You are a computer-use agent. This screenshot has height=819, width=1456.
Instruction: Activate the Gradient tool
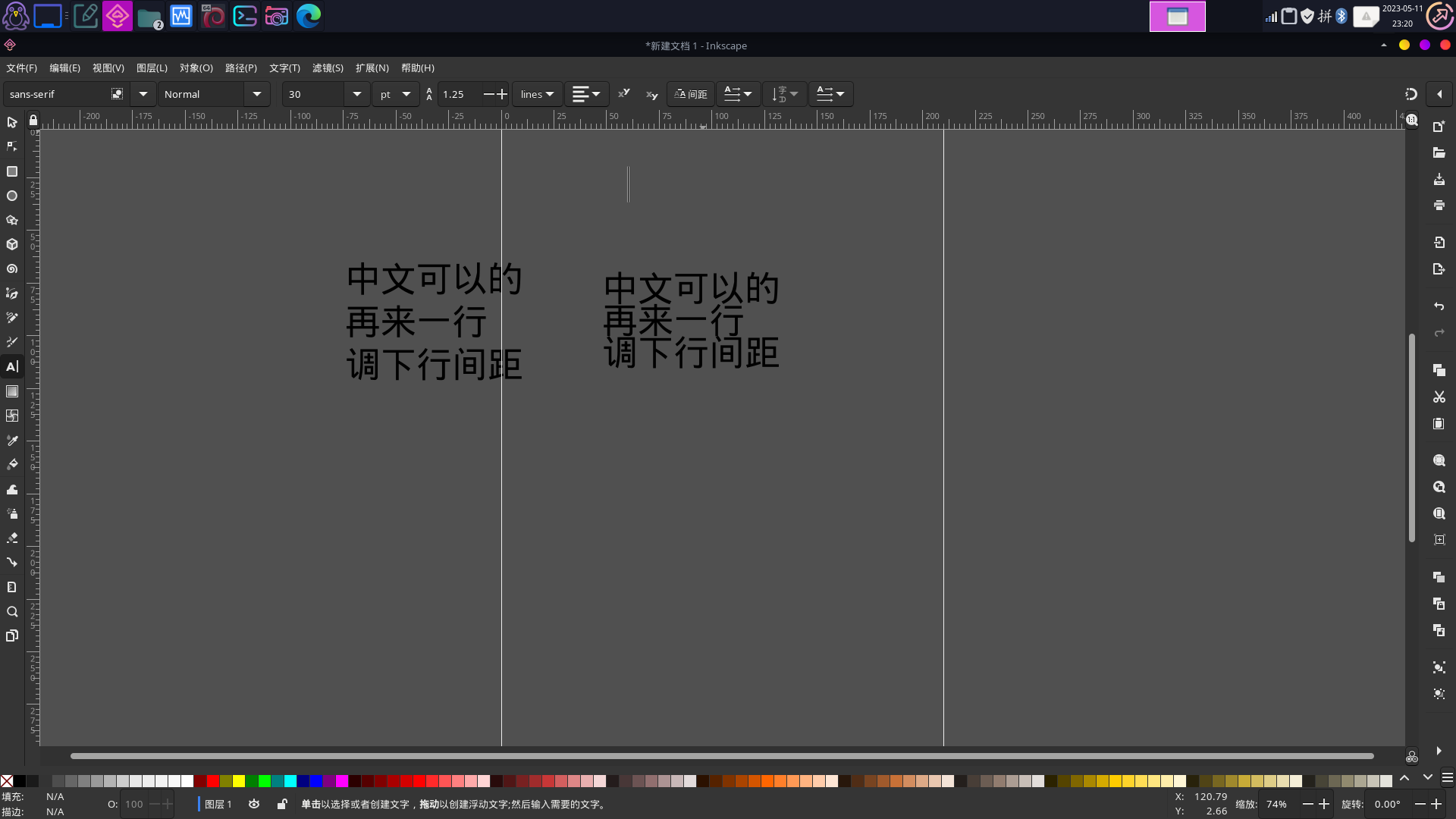(x=12, y=391)
